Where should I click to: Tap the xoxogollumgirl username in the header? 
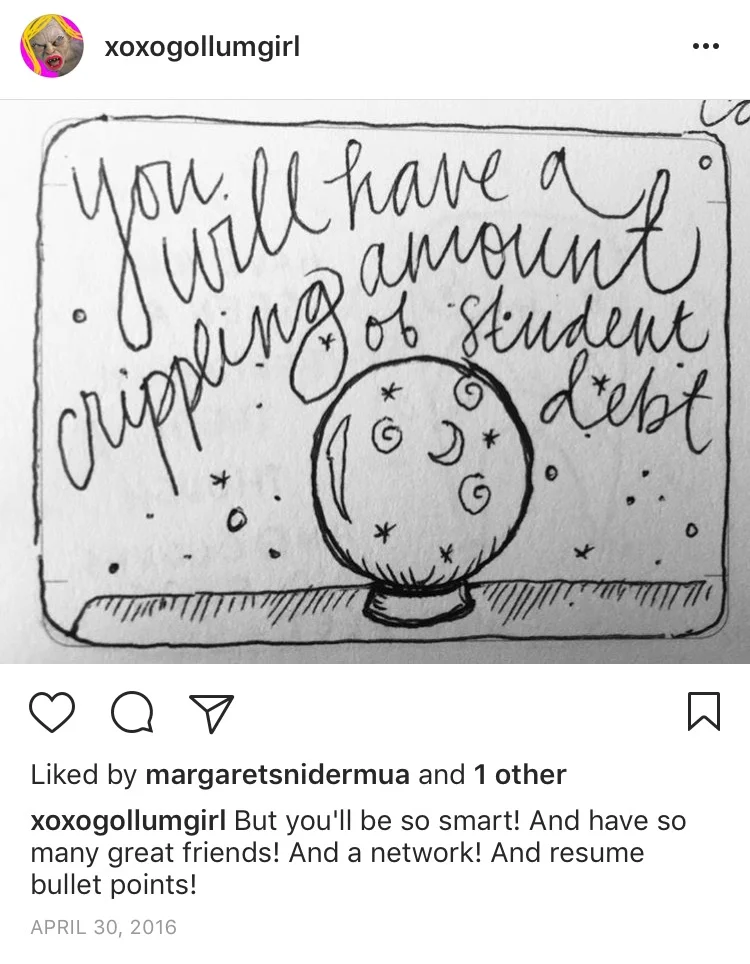tap(202, 47)
